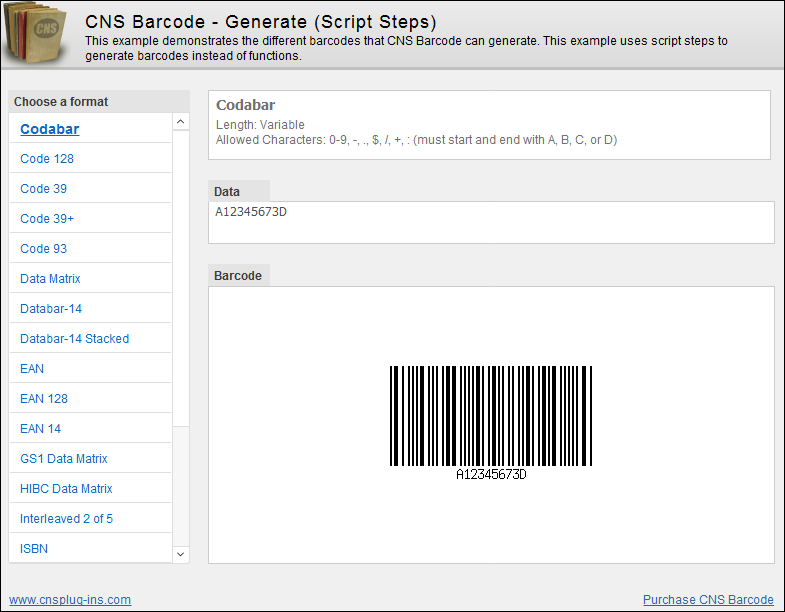This screenshot has height=612, width=785.
Task: Click the CNS books logo icon
Action: tap(36, 34)
